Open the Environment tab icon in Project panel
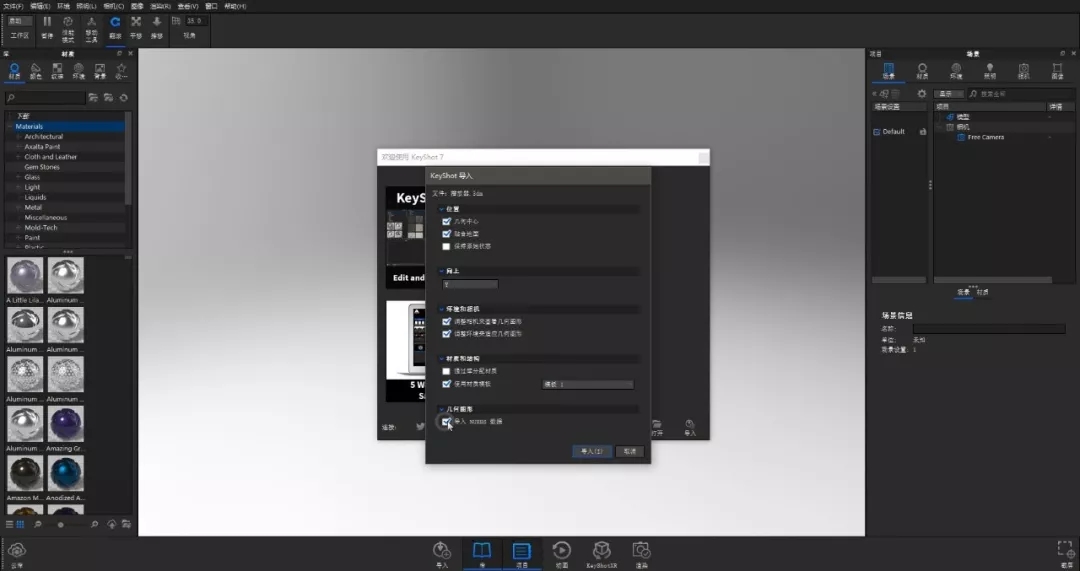The width and height of the screenshot is (1080, 571). pyautogui.click(x=956, y=68)
